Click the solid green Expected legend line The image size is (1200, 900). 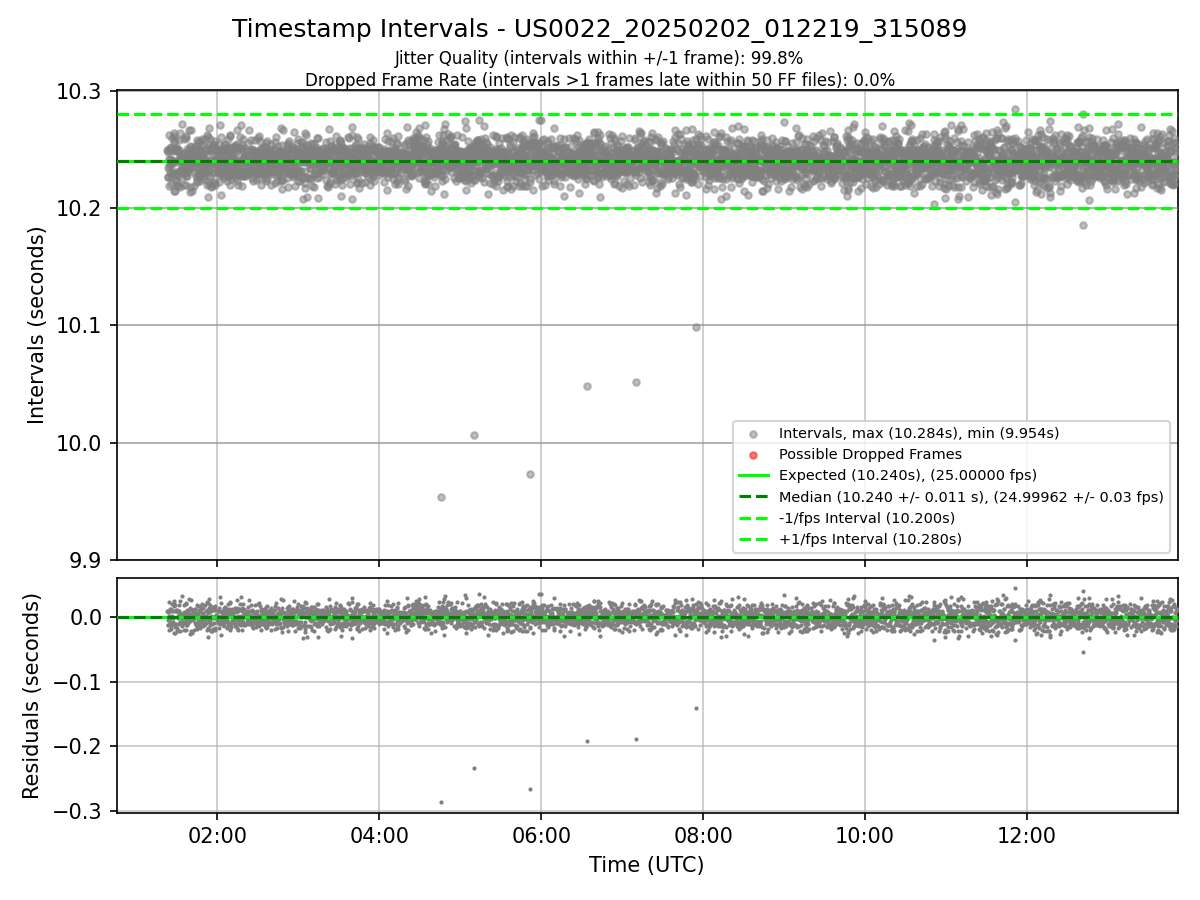(754, 475)
